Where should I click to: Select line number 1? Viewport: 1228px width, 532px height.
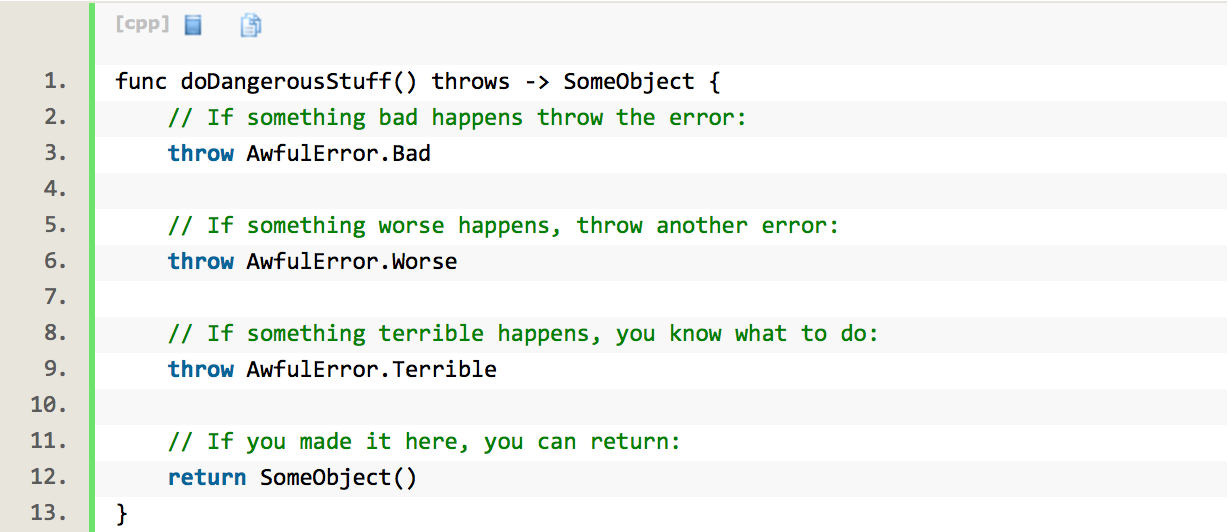(56, 81)
